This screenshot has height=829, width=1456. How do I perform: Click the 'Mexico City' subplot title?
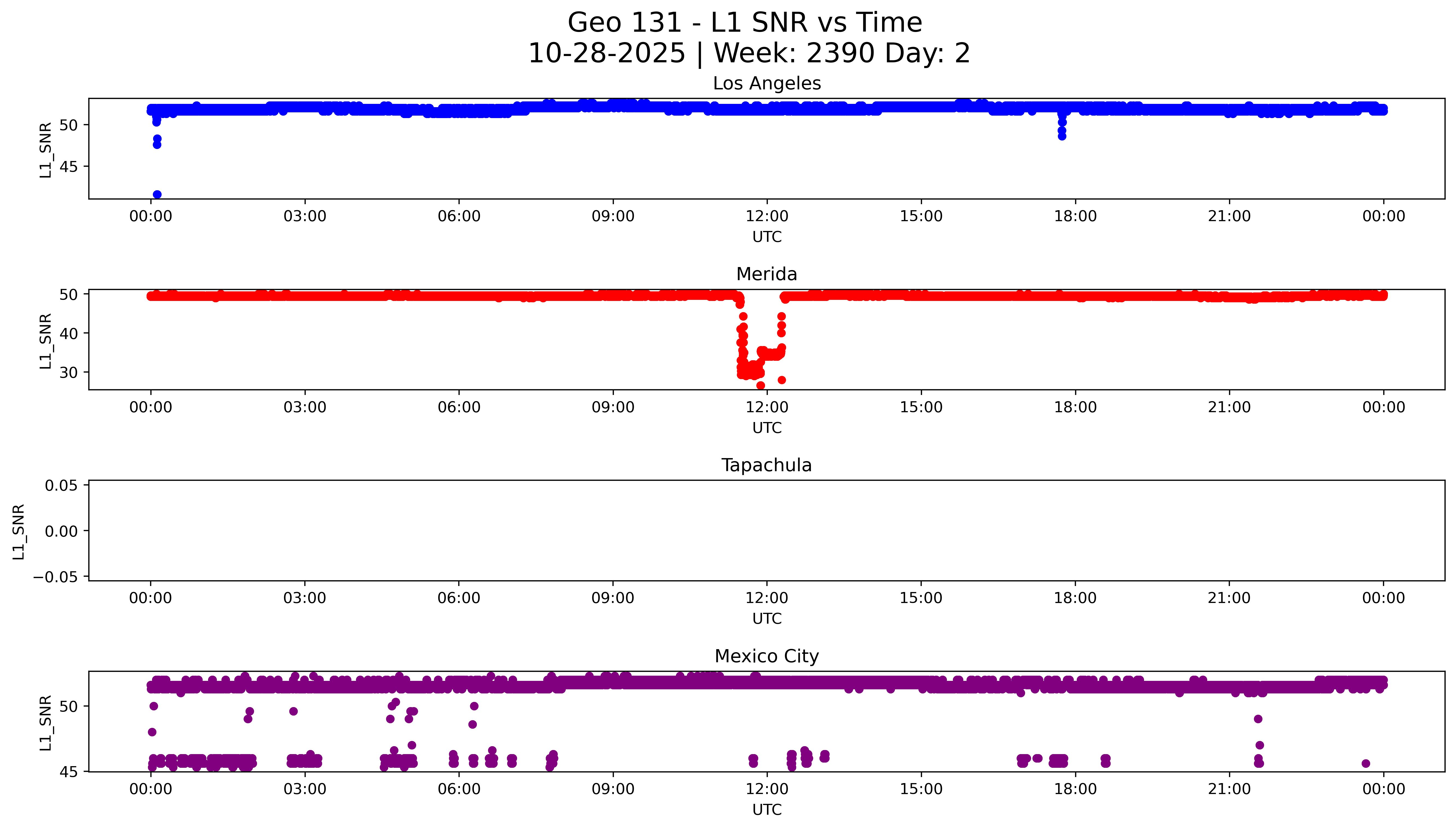[766, 657]
